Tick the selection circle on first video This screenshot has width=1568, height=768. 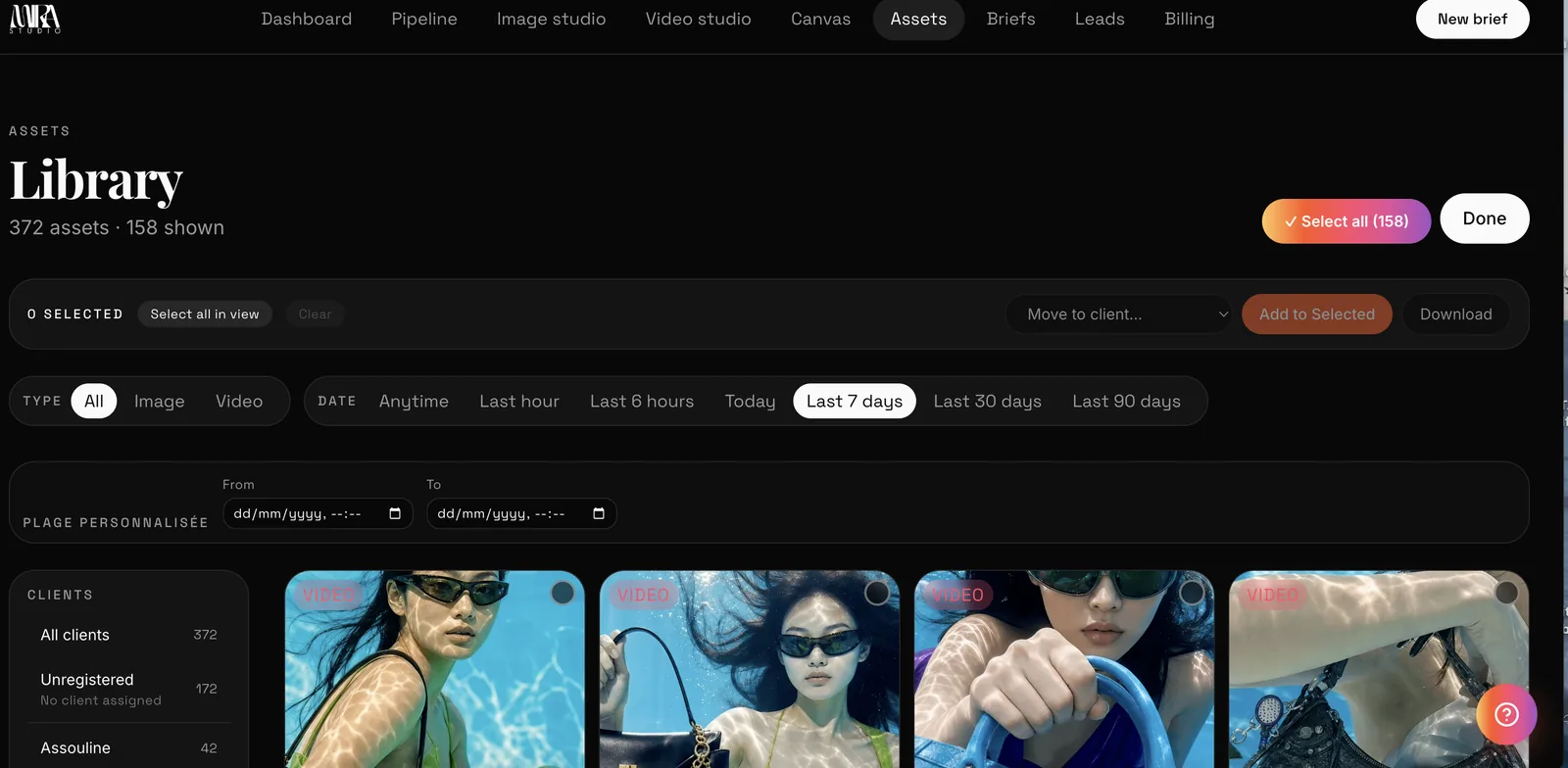pyautogui.click(x=563, y=593)
